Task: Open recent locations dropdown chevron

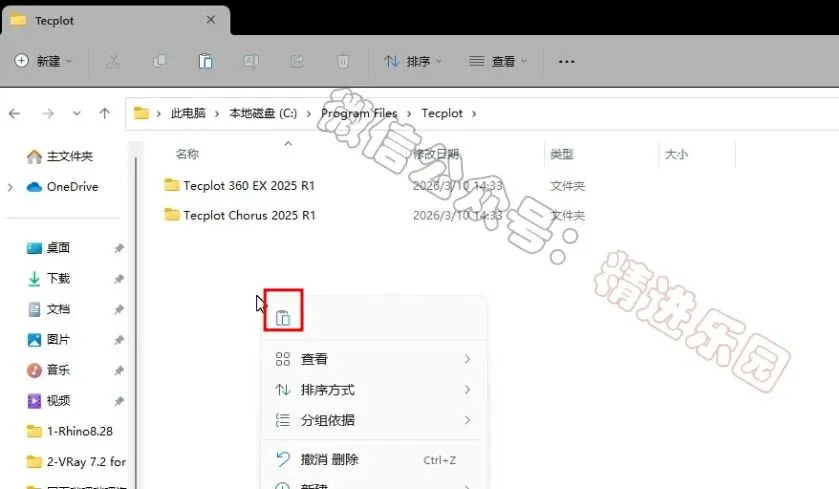Action: tap(77, 113)
